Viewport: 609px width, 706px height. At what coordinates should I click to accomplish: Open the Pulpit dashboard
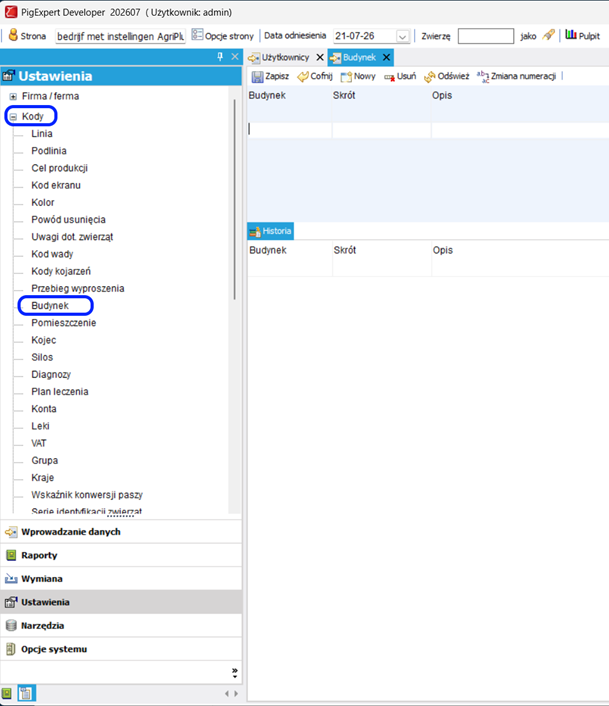click(x=582, y=36)
